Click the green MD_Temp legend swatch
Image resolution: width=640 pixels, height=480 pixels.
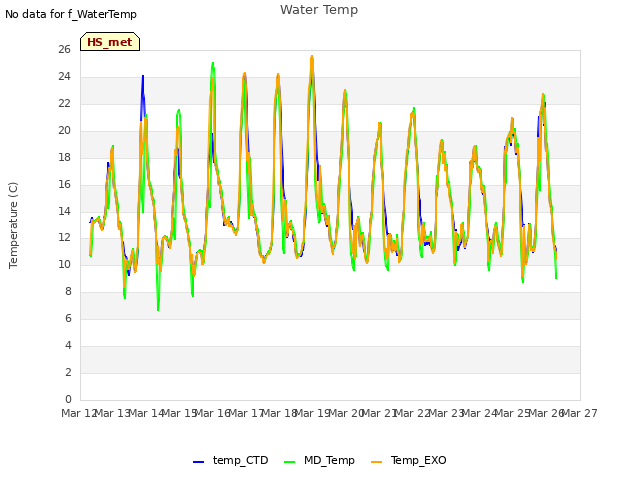289,462
